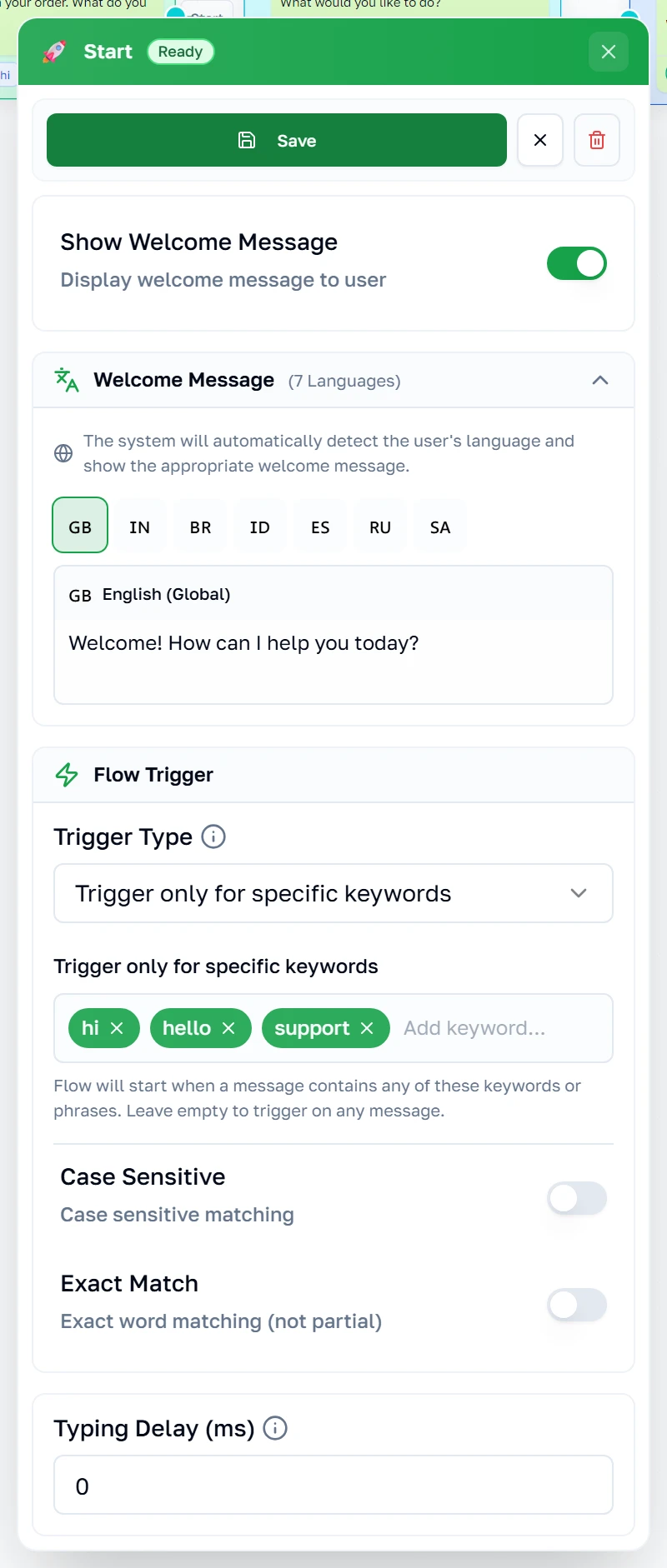Switch to the RU language tab
667x1568 pixels.
pyautogui.click(x=380, y=527)
